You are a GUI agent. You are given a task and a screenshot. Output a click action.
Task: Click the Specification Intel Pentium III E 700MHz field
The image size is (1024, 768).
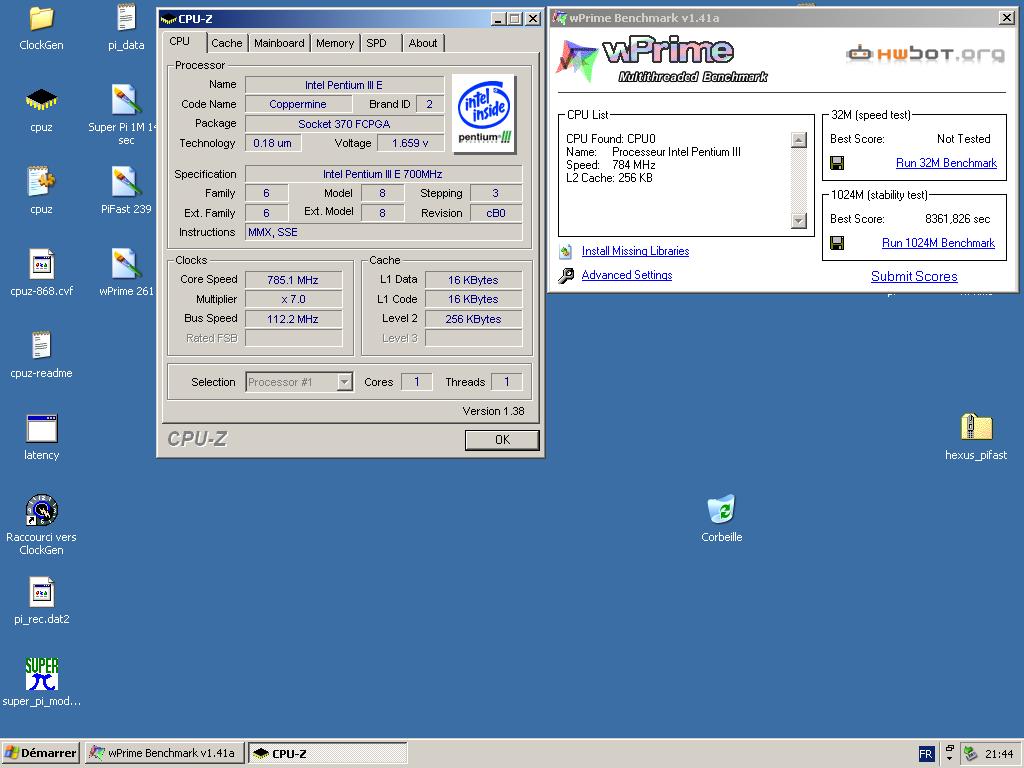coord(383,174)
